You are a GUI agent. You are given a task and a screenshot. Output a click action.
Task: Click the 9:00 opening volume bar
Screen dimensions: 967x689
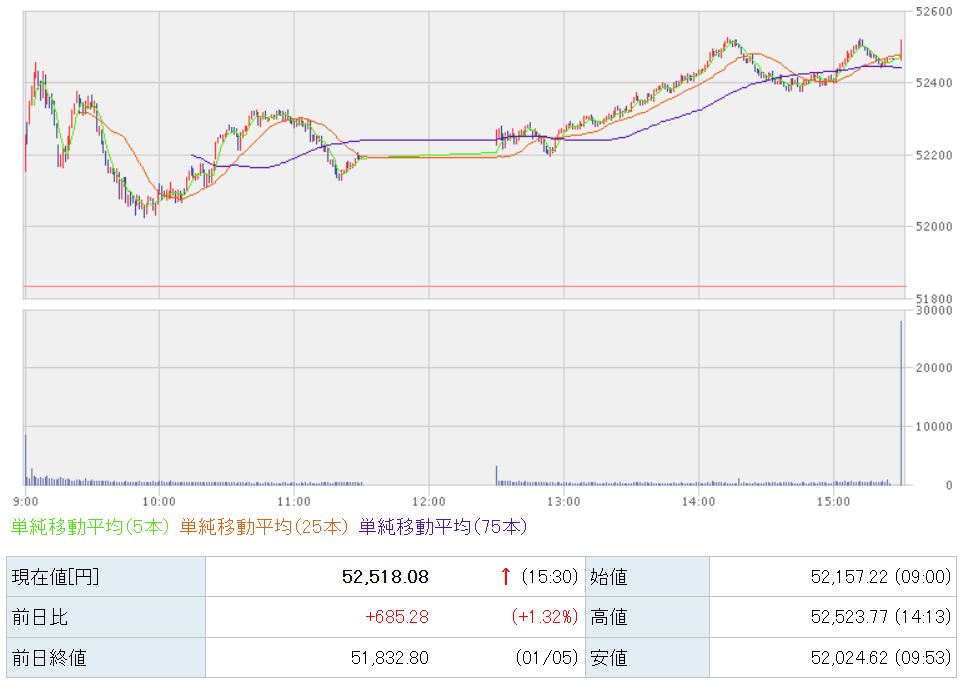tap(26, 462)
